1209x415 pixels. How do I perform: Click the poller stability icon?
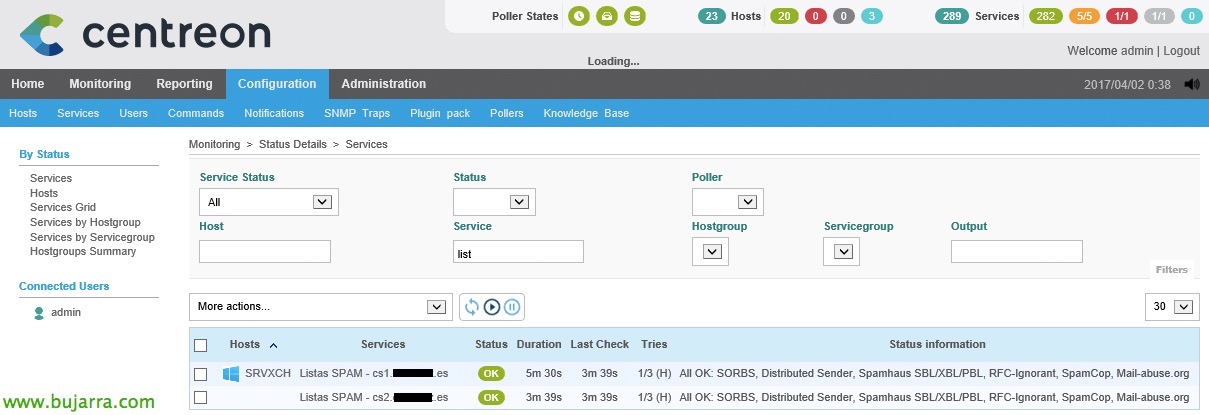[606, 16]
